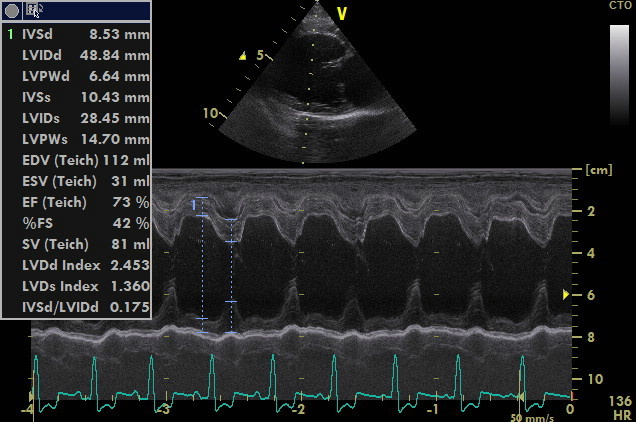The height and width of the screenshot is (422, 636).
Task: Click the 2D sector image thumbnail
Action: [311, 85]
